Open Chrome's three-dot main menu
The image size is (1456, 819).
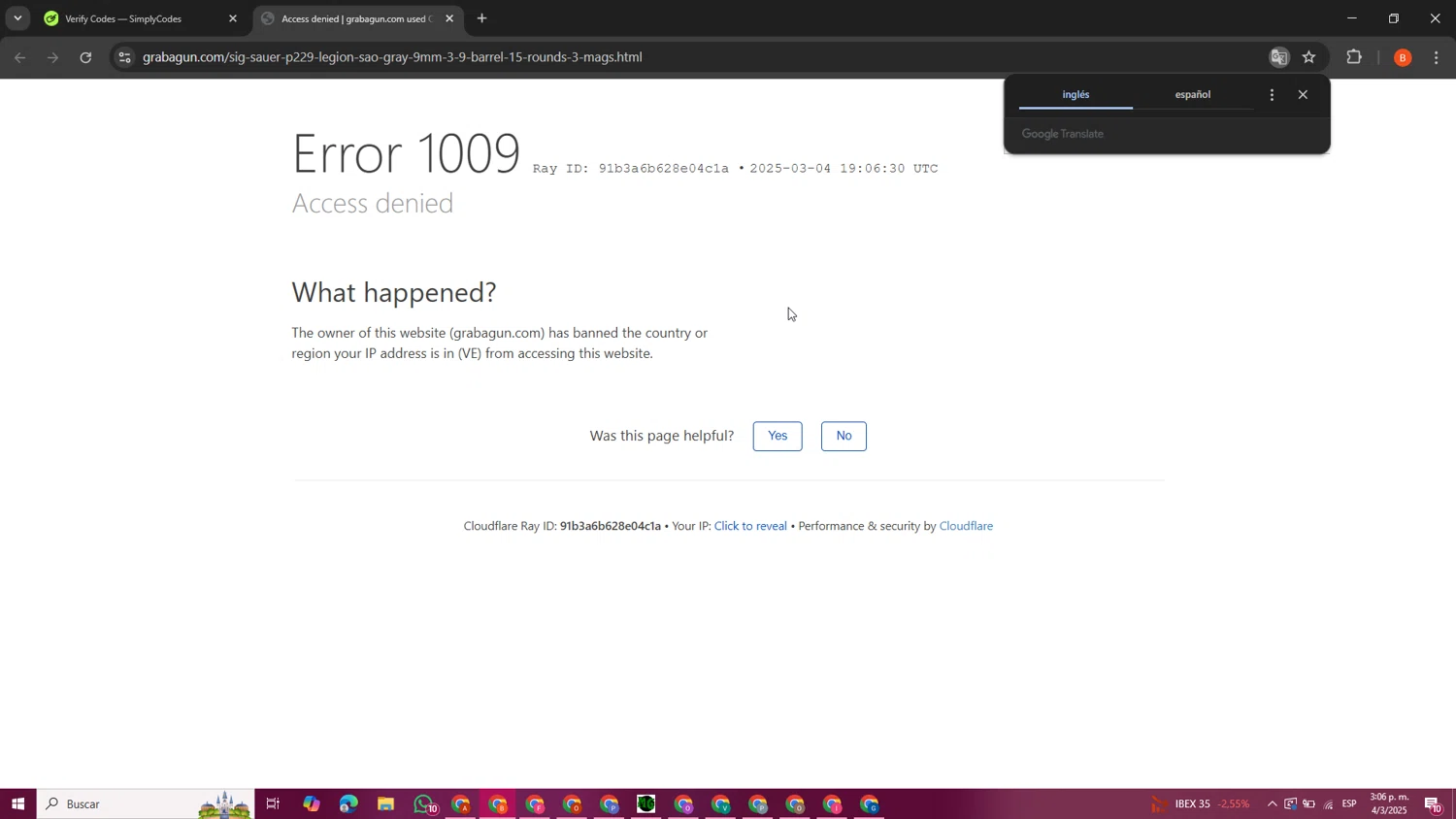1437,57
